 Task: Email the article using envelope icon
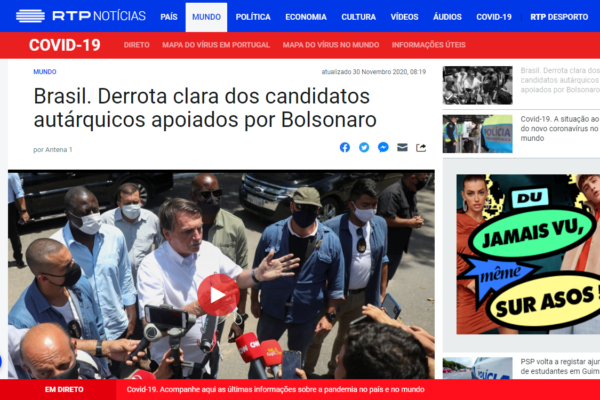point(402,147)
